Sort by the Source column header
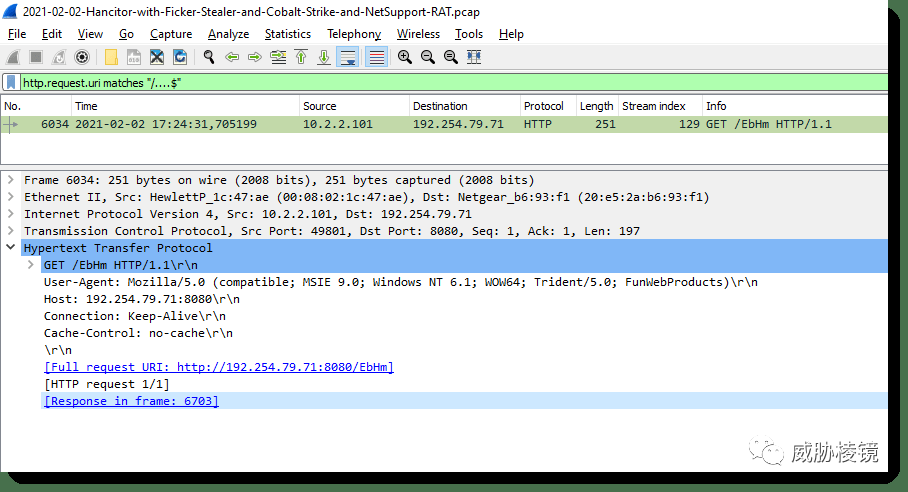This screenshot has height=492, width=908. click(354, 106)
